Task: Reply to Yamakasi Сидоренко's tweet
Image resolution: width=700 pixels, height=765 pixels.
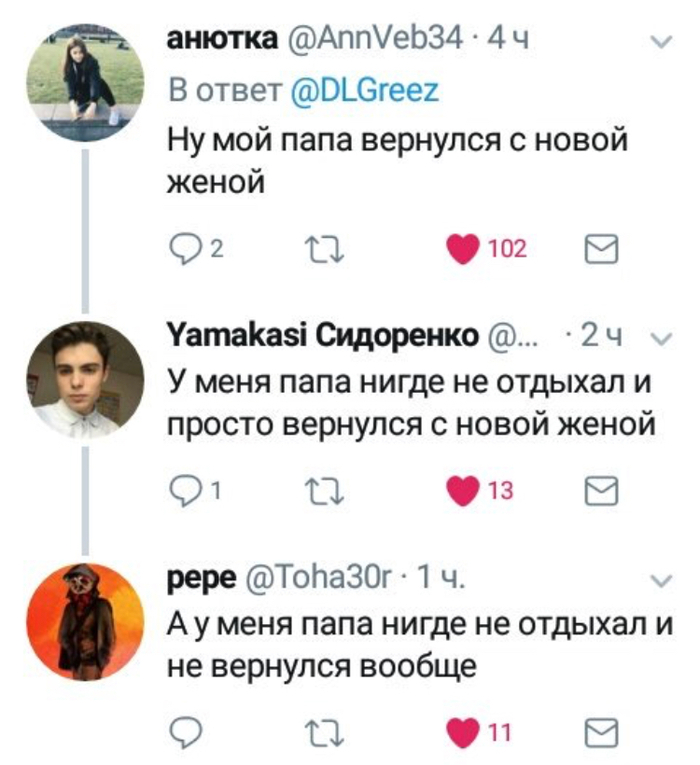Action: pyautogui.click(x=184, y=490)
